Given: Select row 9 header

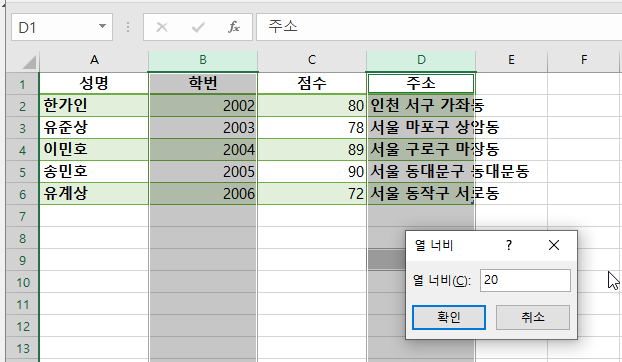Looking at the screenshot, I should coord(23,260).
